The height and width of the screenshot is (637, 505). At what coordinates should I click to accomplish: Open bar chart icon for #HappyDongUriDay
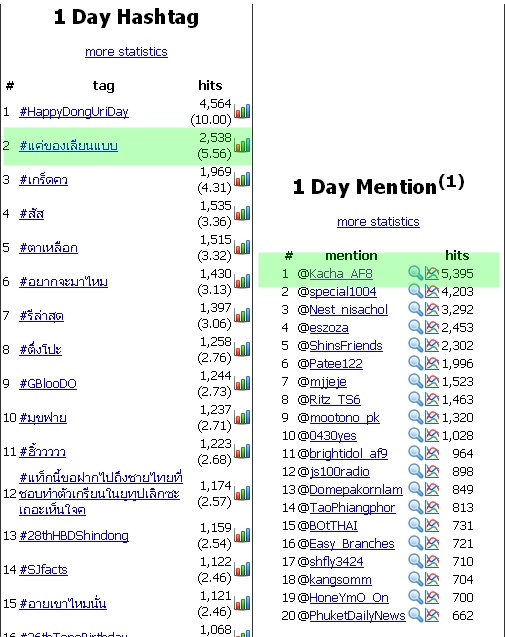tap(242, 111)
